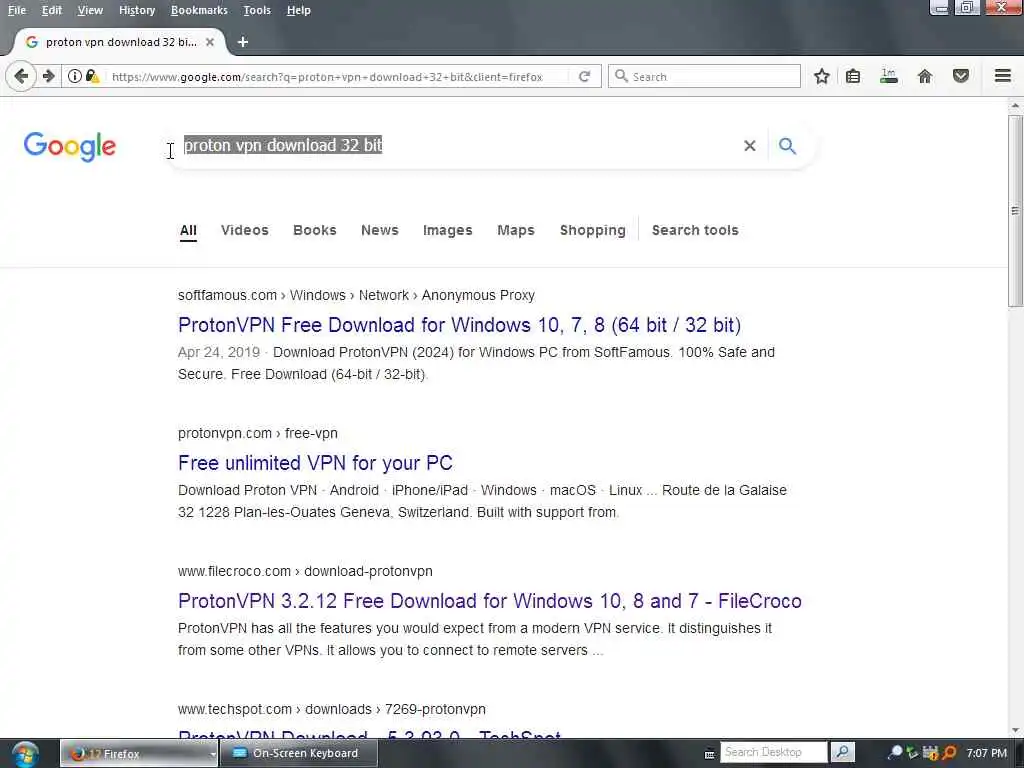Switch to Shopping results
The width and height of the screenshot is (1024, 768).
[593, 231]
